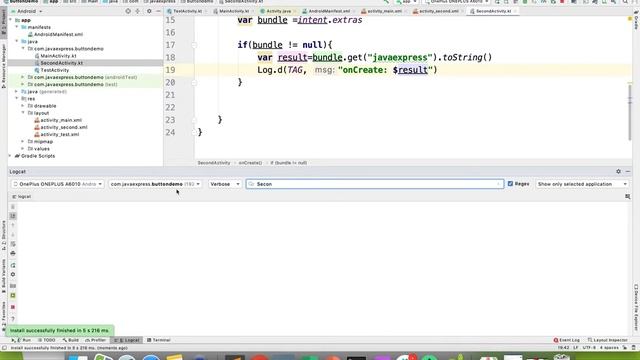Image resolution: width=640 pixels, height=360 pixels.
Task: Select AndroidManifest.xml in project tree
Action: point(58,34)
